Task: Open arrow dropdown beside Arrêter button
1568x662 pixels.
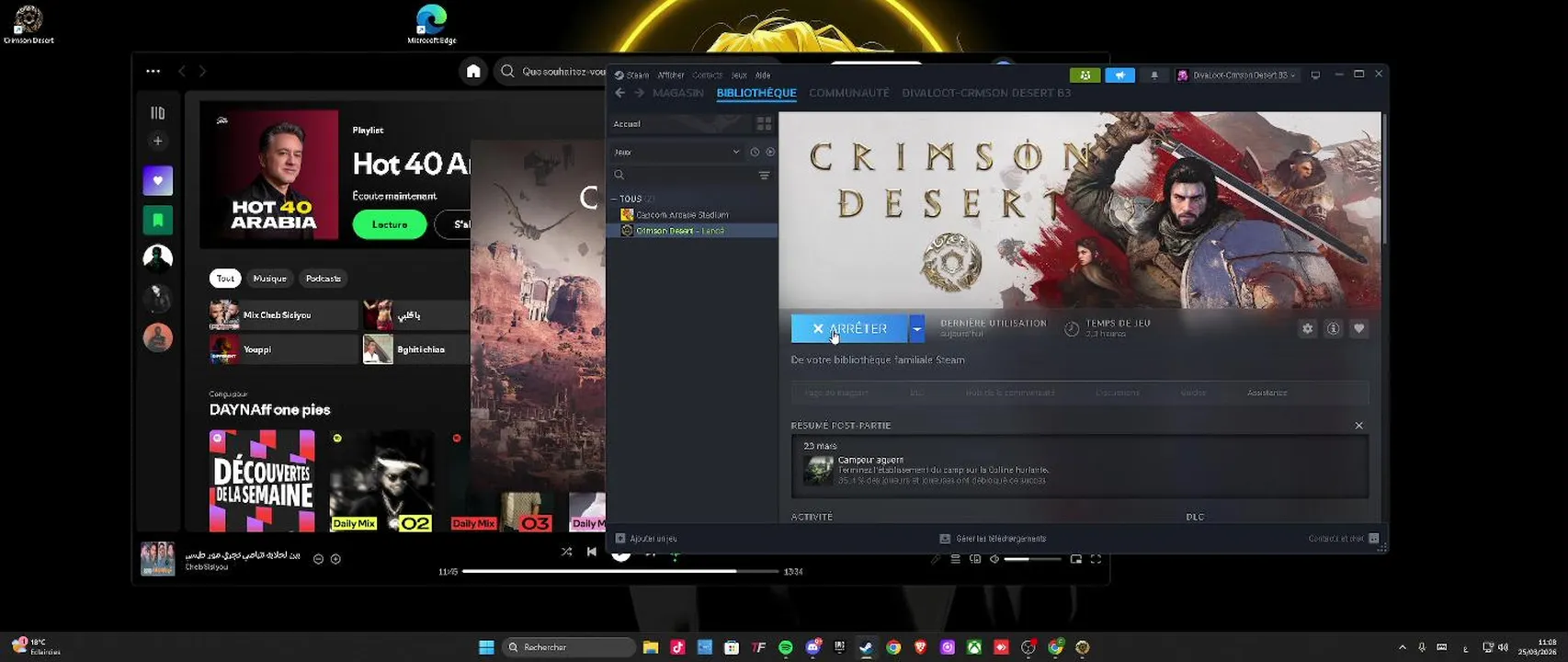Action: point(916,328)
